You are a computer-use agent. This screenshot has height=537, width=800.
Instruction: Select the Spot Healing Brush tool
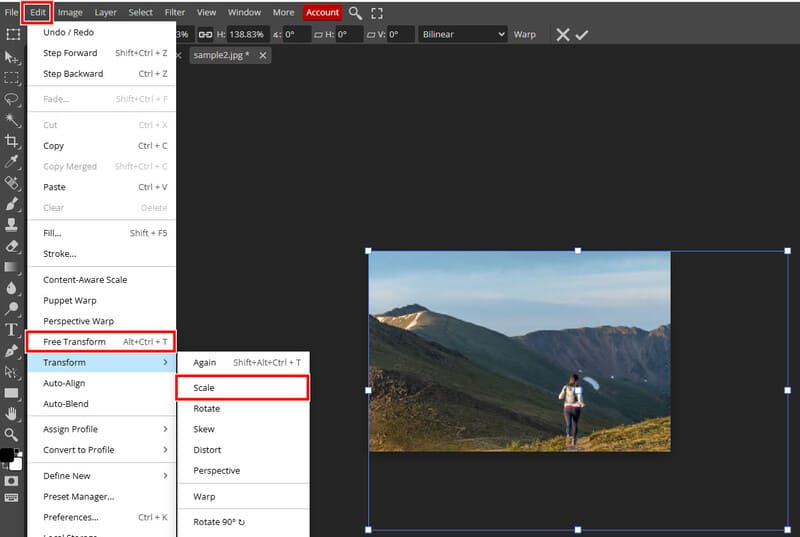click(x=11, y=183)
